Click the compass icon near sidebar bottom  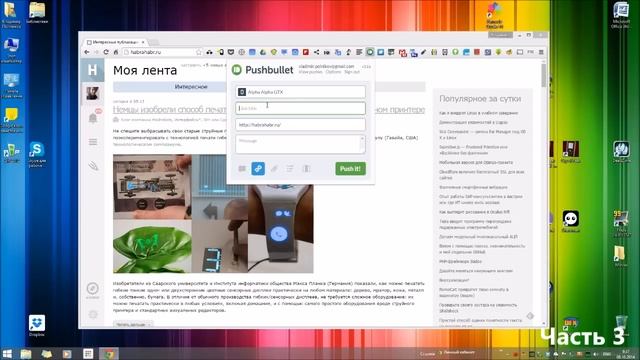tap(93, 289)
